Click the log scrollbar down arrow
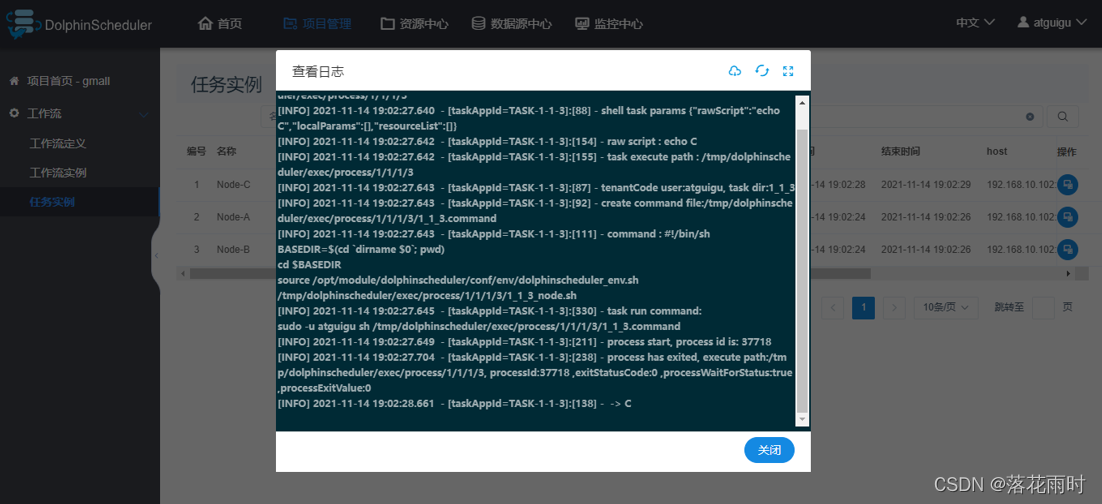The width and height of the screenshot is (1102, 504). [801, 420]
